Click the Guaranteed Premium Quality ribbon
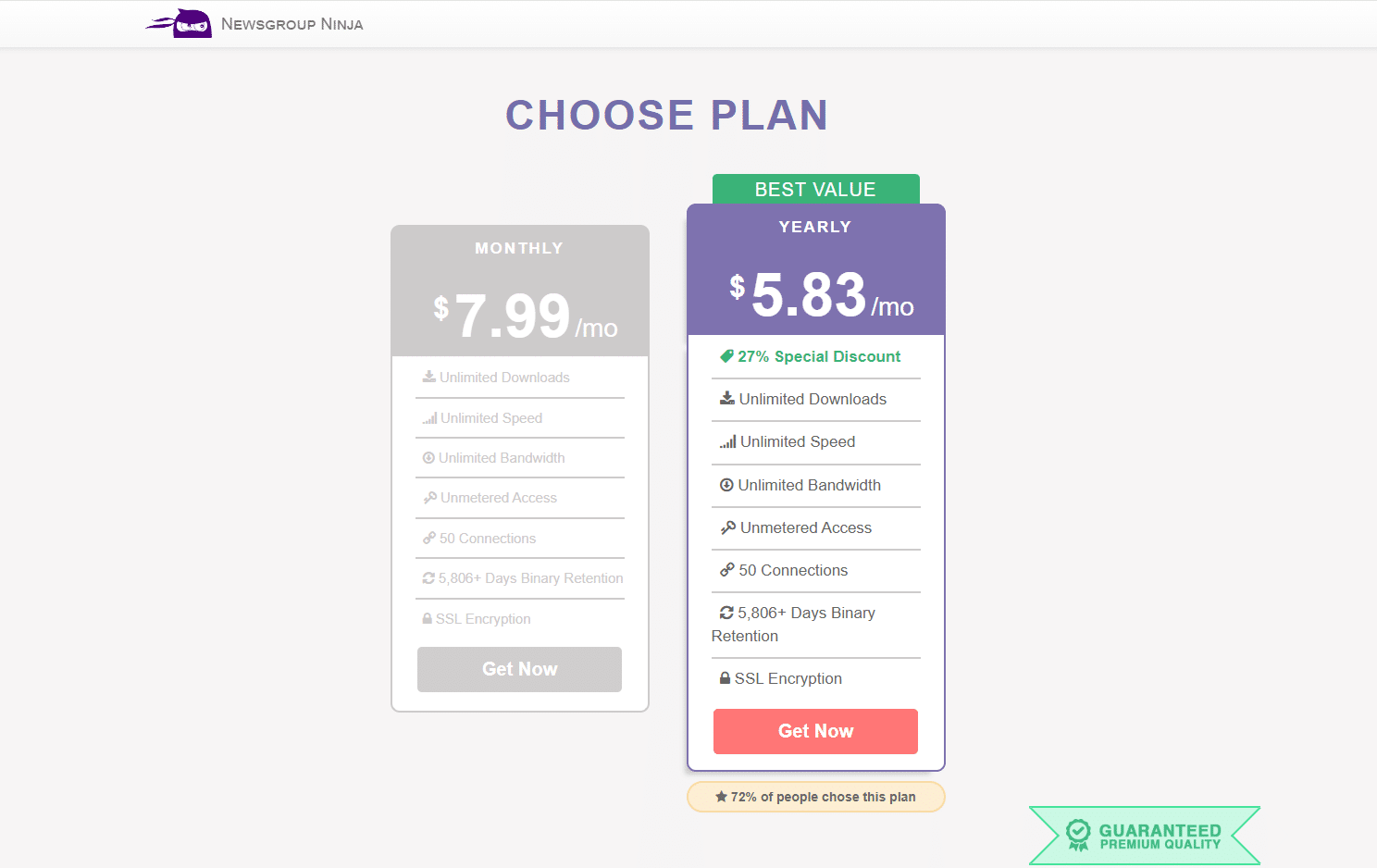The height and width of the screenshot is (868, 1377). pyautogui.click(x=1146, y=835)
